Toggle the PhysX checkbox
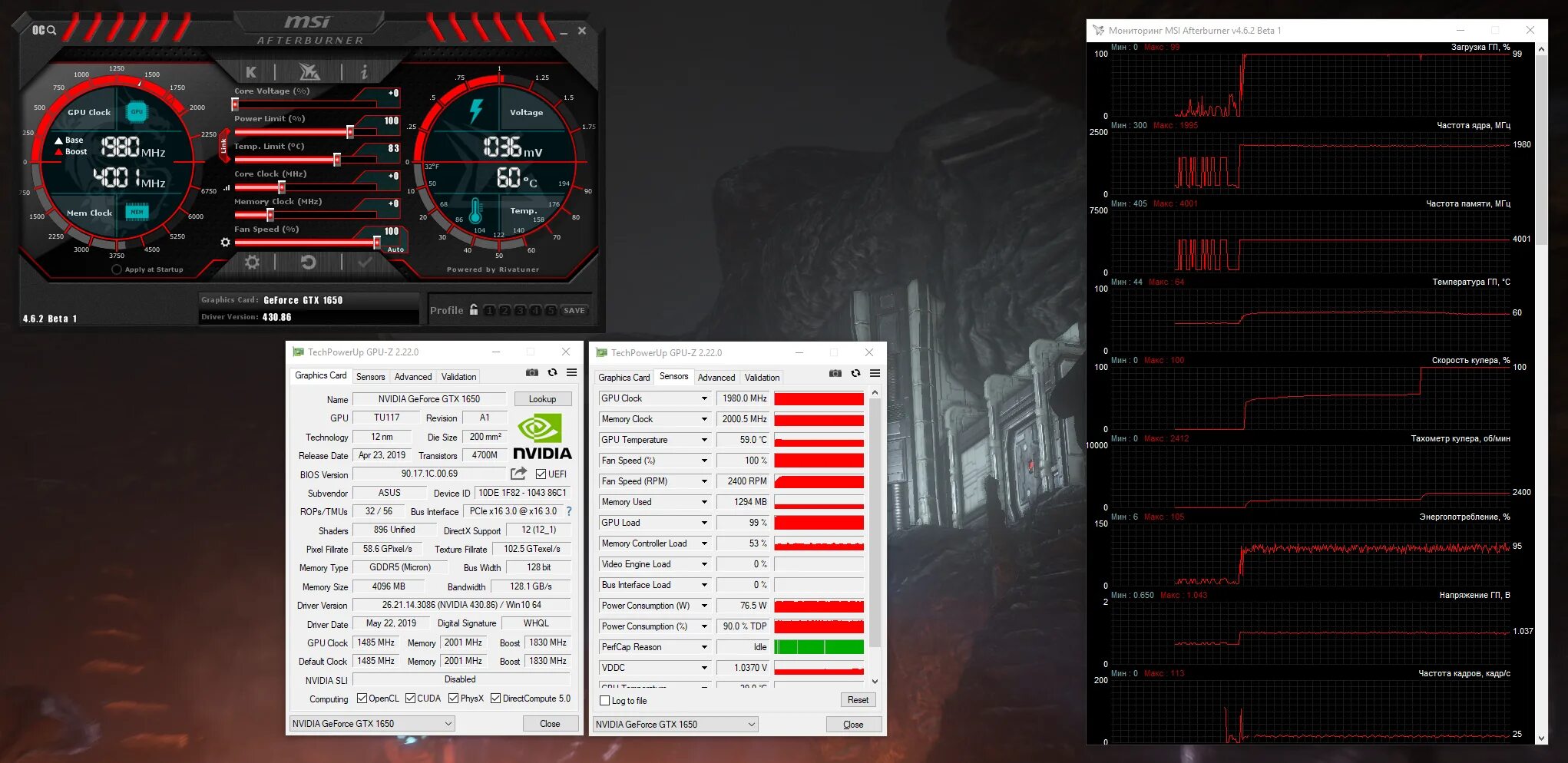This screenshot has height=763, width=1568. click(x=454, y=699)
